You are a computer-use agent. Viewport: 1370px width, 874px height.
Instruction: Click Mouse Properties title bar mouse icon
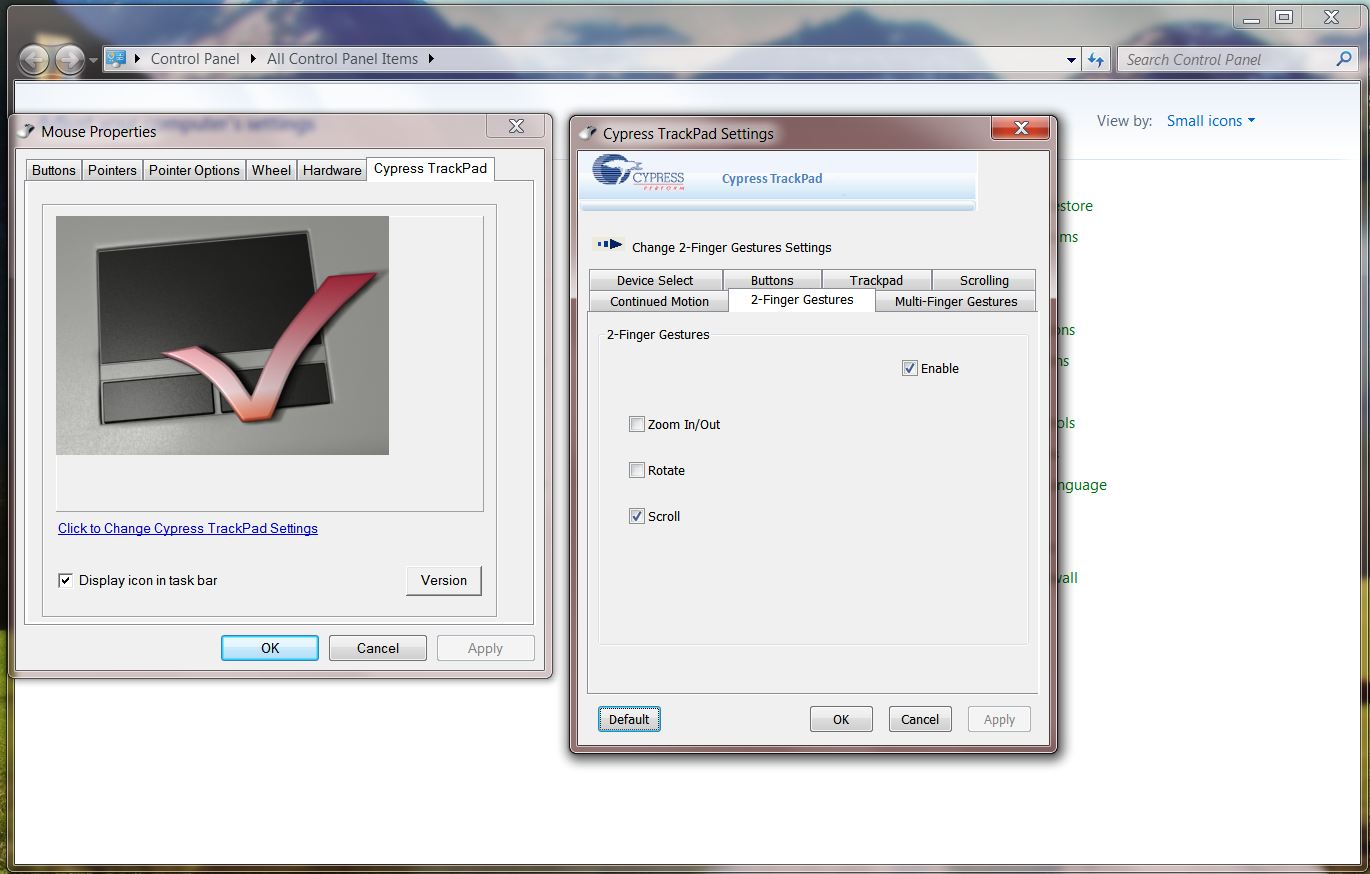click(26, 131)
